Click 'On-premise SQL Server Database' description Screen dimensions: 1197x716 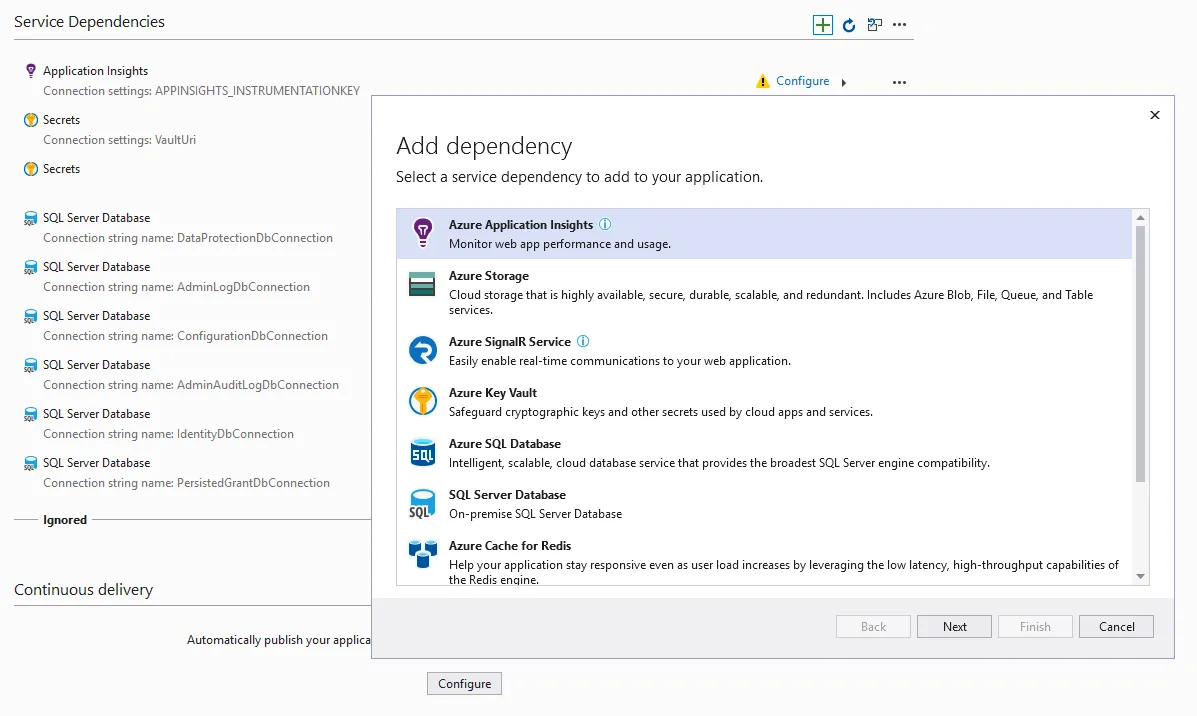click(535, 514)
